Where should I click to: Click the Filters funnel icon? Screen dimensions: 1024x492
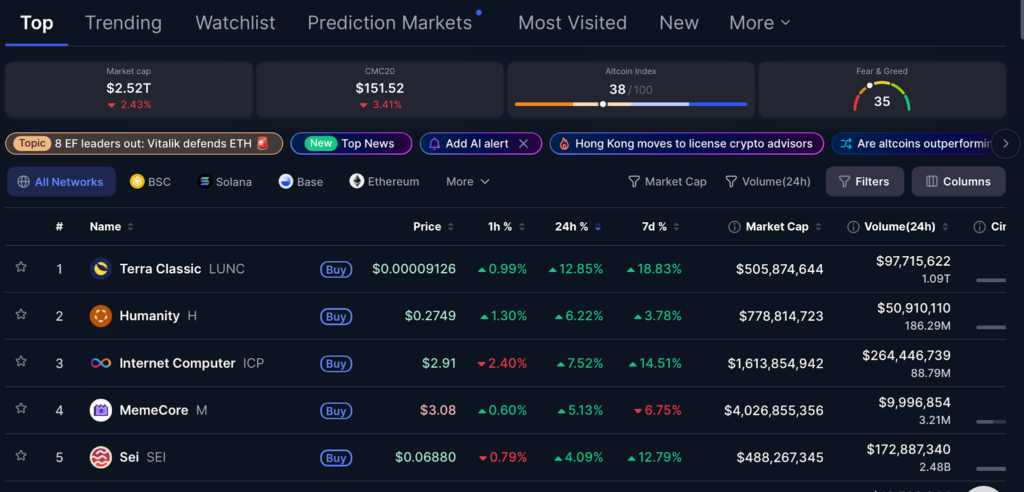pos(844,182)
